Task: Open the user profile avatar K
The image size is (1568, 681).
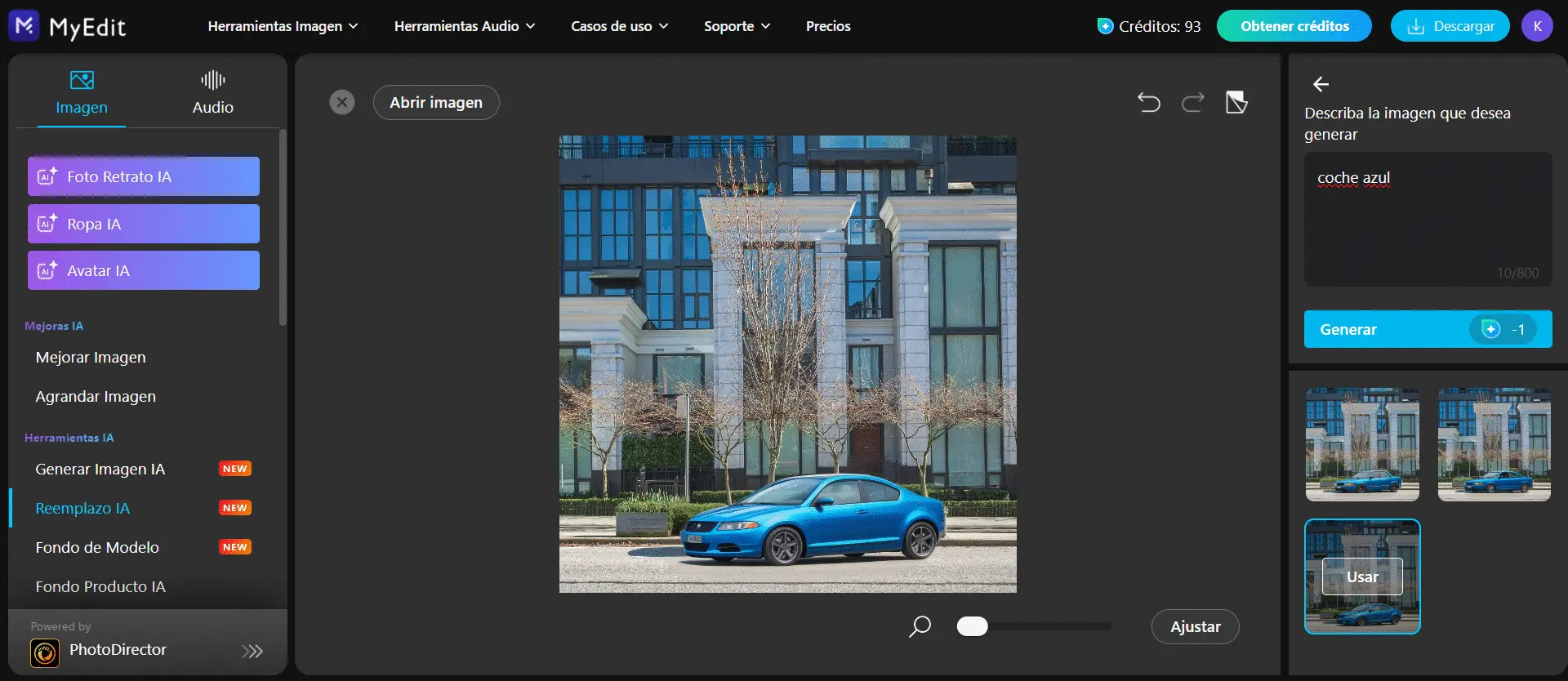Action: (1537, 26)
